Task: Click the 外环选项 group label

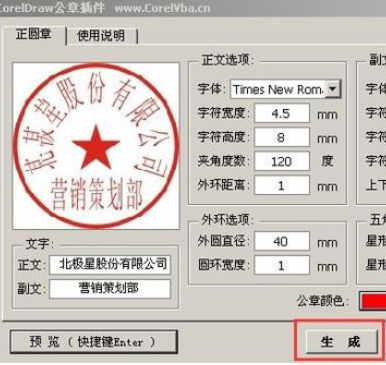Action: pos(227,219)
